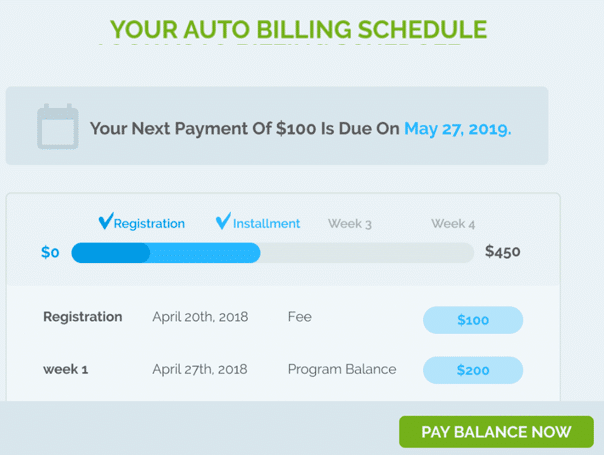Click the Registration checkmark icon
This screenshot has width=604, height=456.
click(x=106, y=222)
